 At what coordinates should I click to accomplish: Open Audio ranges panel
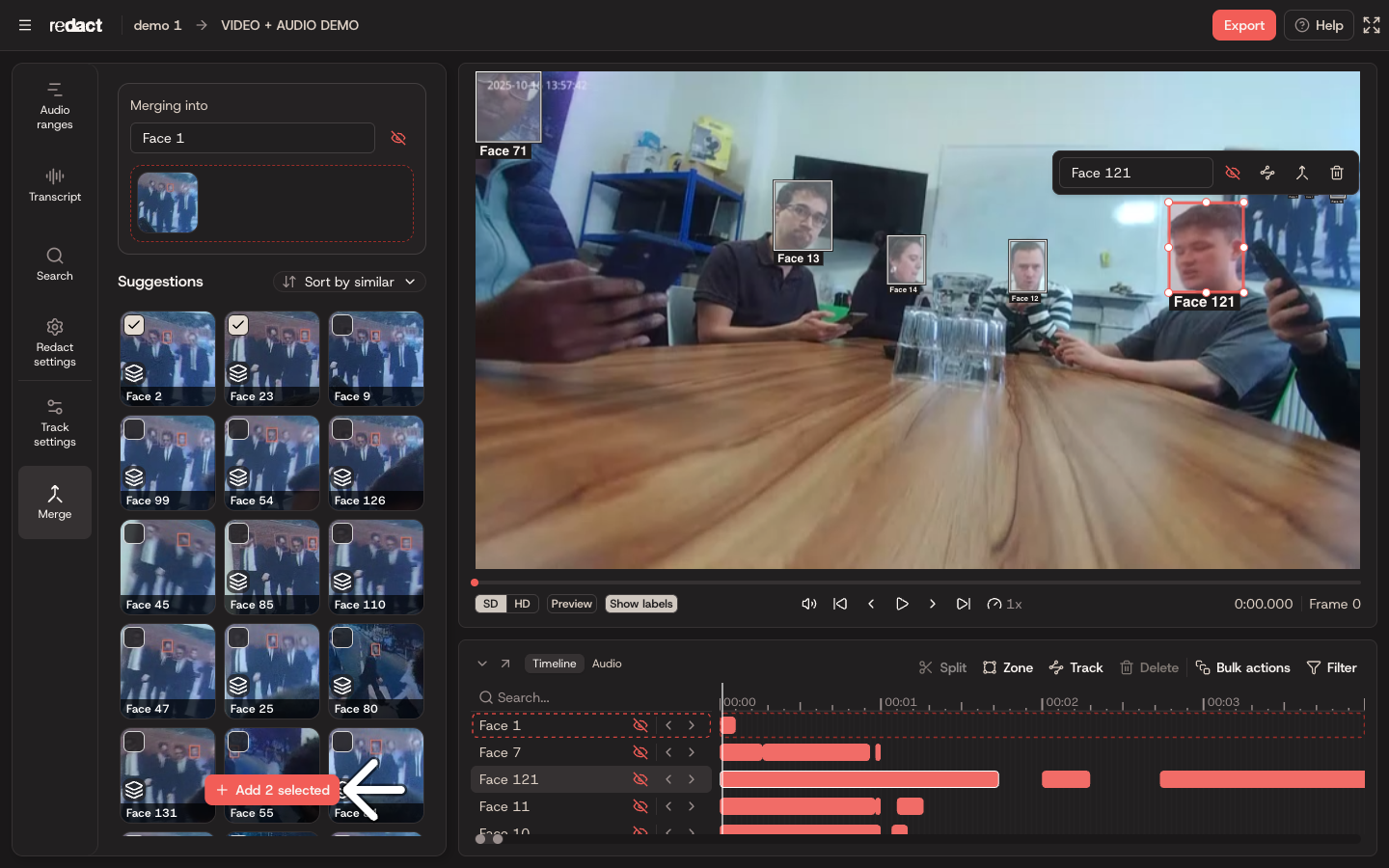click(x=55, y=106)
